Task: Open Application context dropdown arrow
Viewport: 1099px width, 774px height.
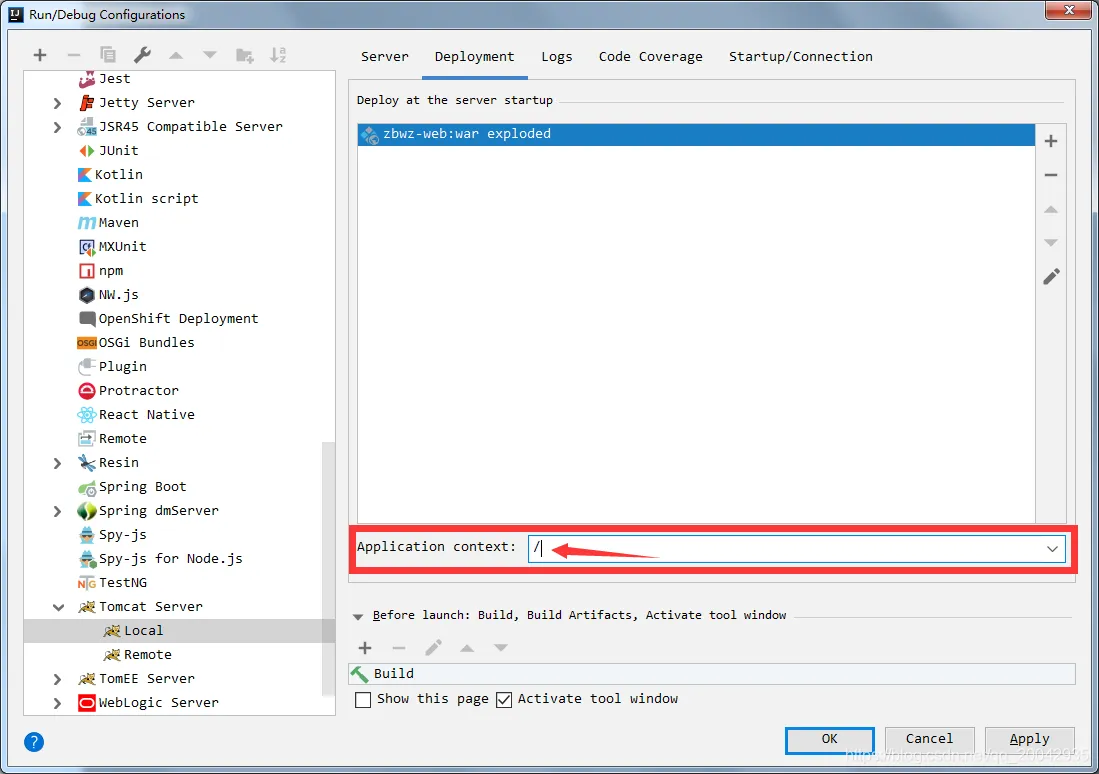Action: (1052, 549)
